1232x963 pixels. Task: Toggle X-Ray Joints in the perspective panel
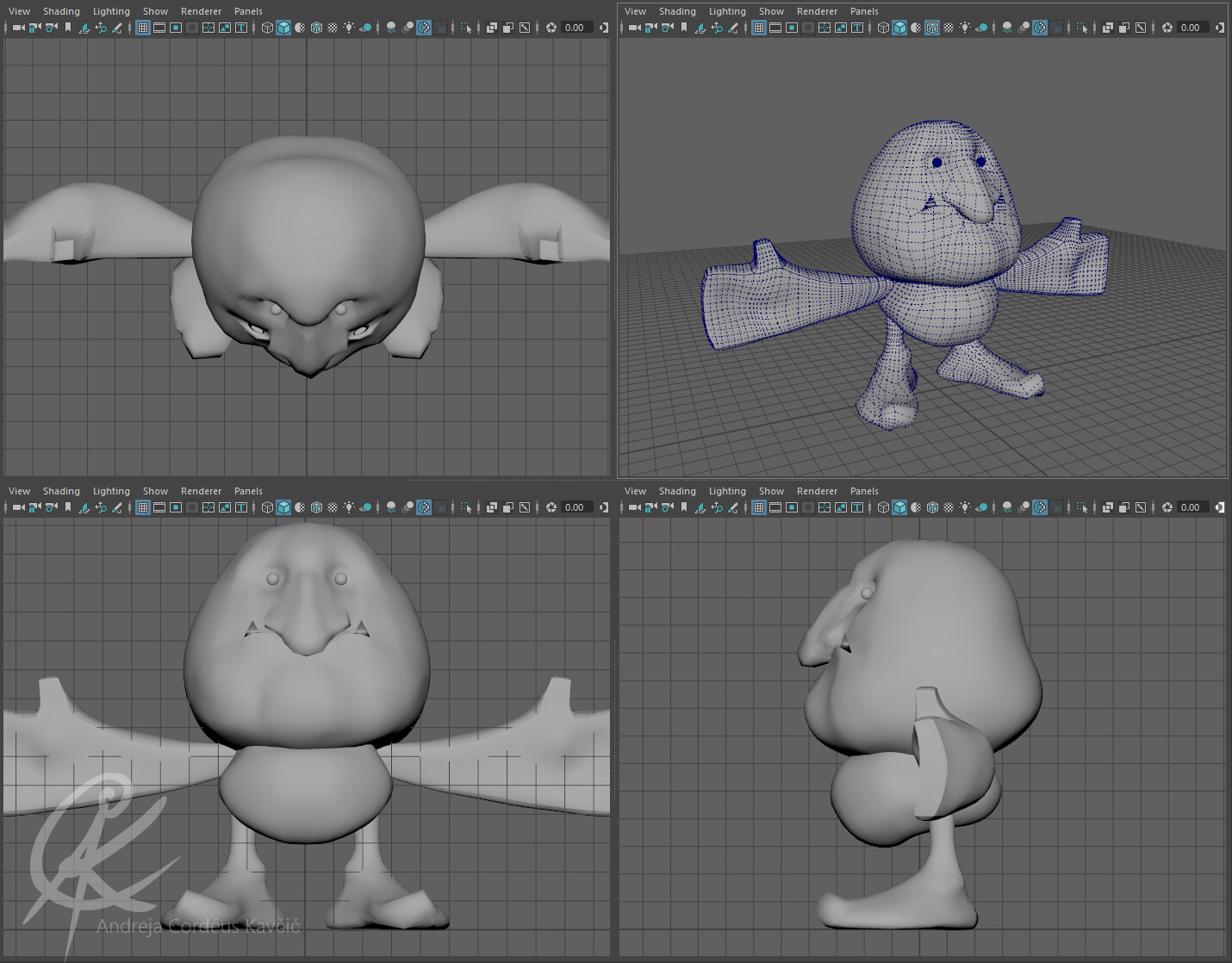click(1140, 28)
